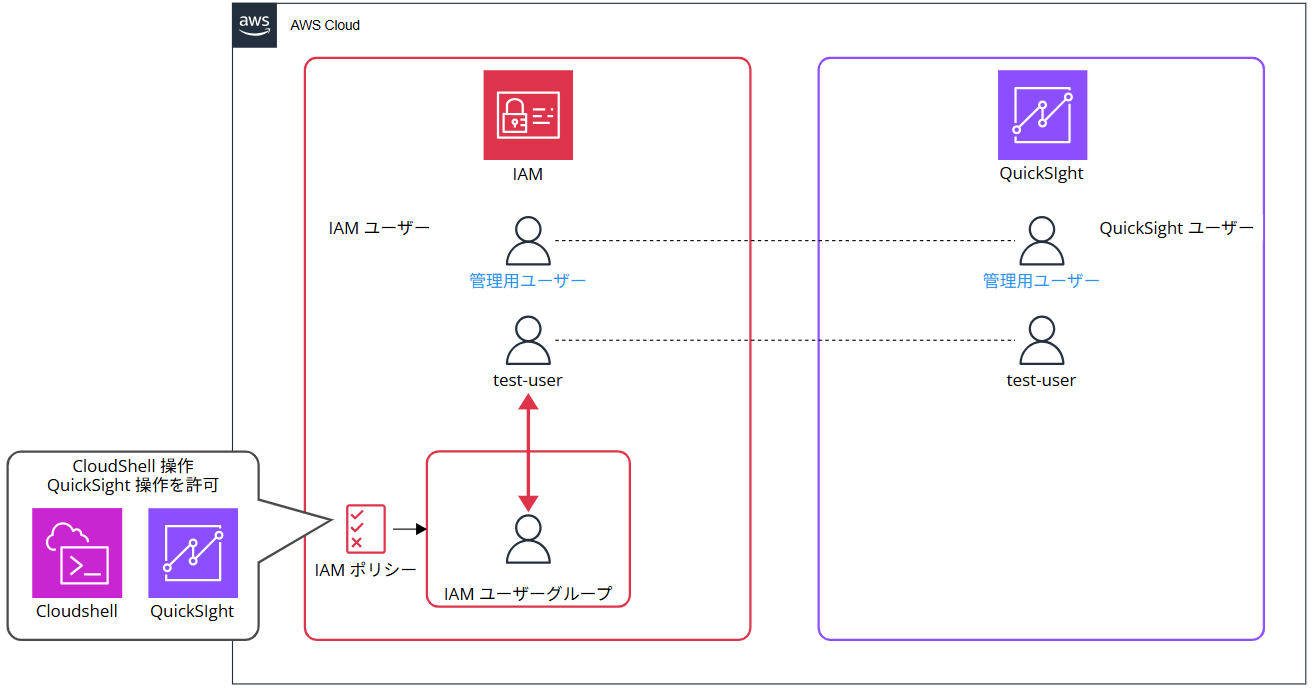Click the 'IAM ユーザーグループ' label
Image resolution: width=1312 pixels, height=688 pixels.
pos(528,593)
